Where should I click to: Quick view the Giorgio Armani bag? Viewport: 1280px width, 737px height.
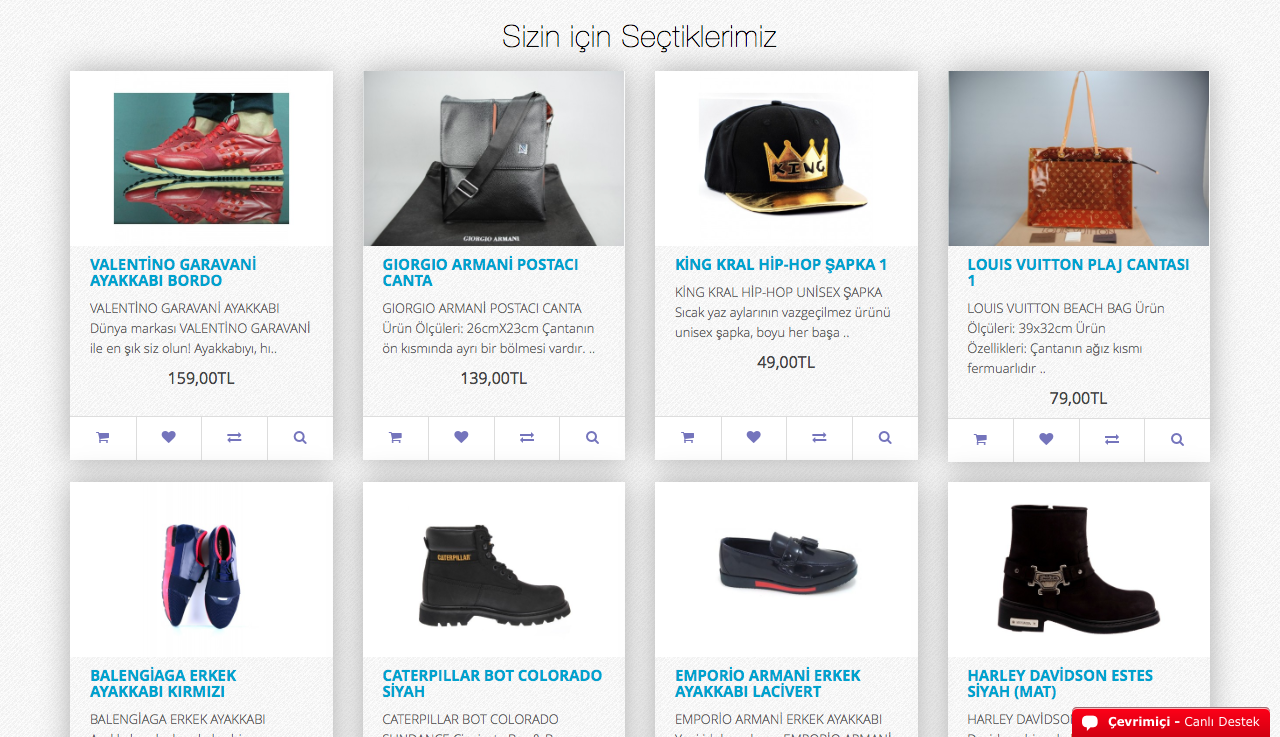(x=592, y=438)
